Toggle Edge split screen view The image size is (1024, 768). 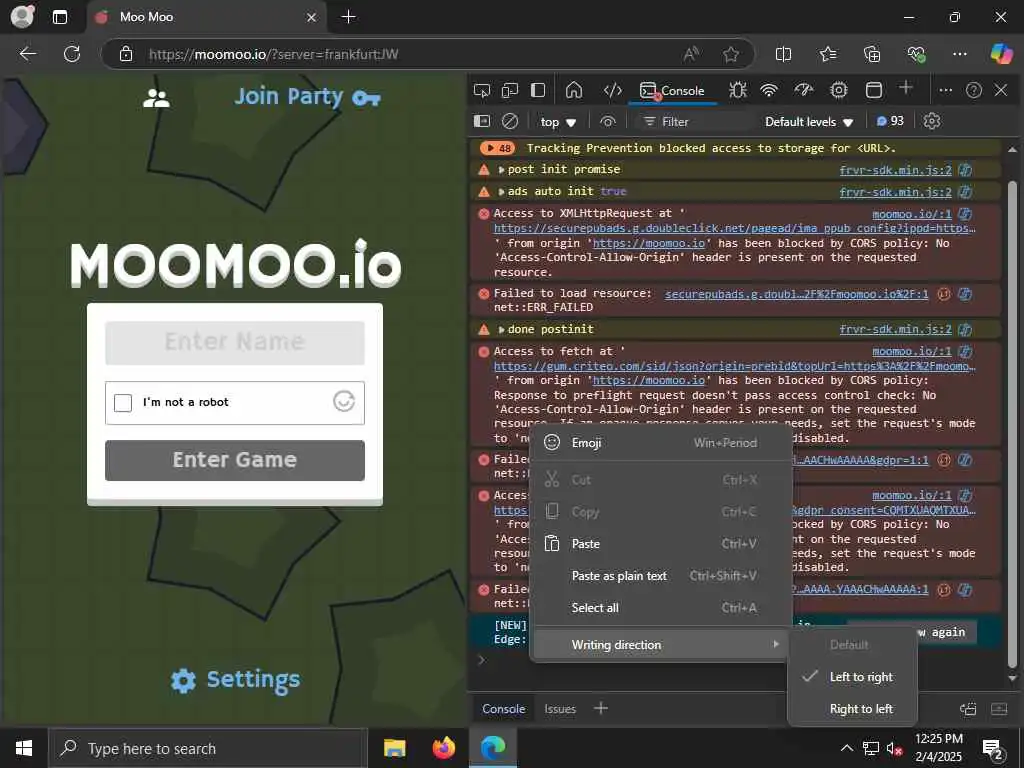[783, 54]
